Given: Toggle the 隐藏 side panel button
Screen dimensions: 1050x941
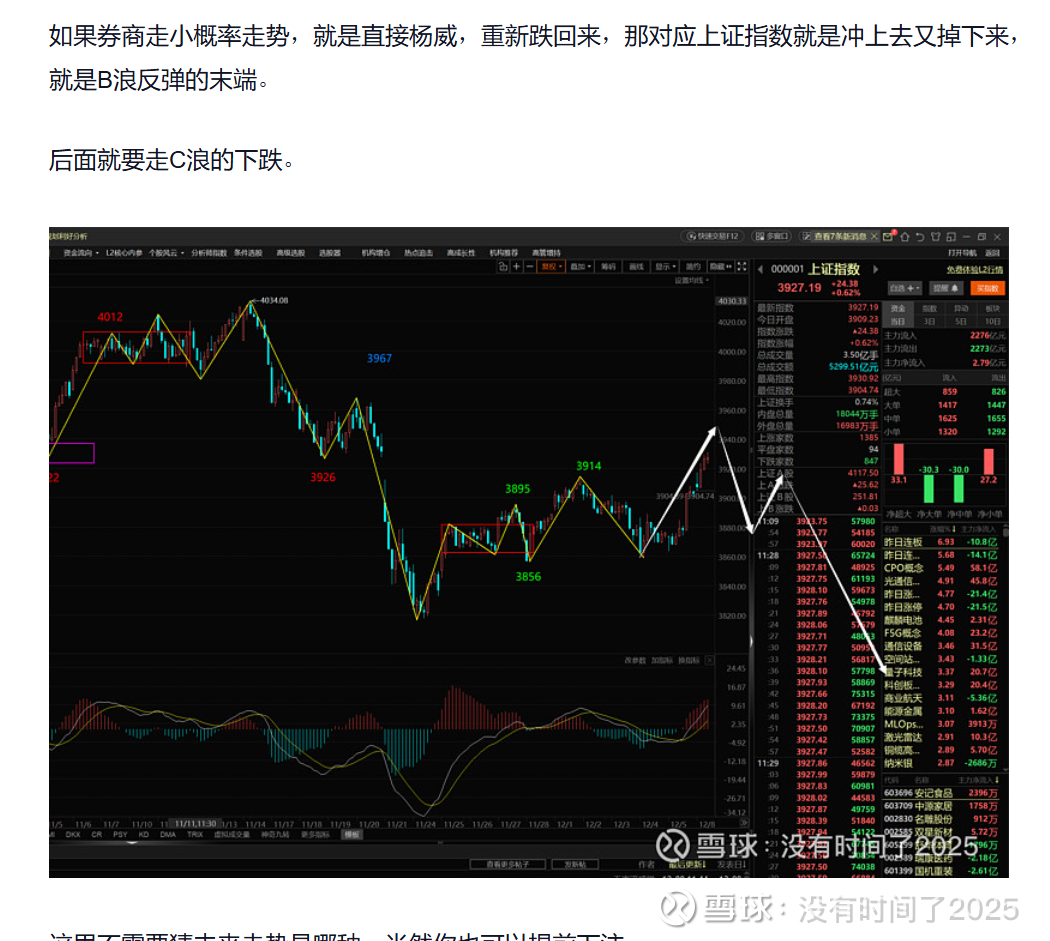Looking at the screenshot, I should pos(721,267).
